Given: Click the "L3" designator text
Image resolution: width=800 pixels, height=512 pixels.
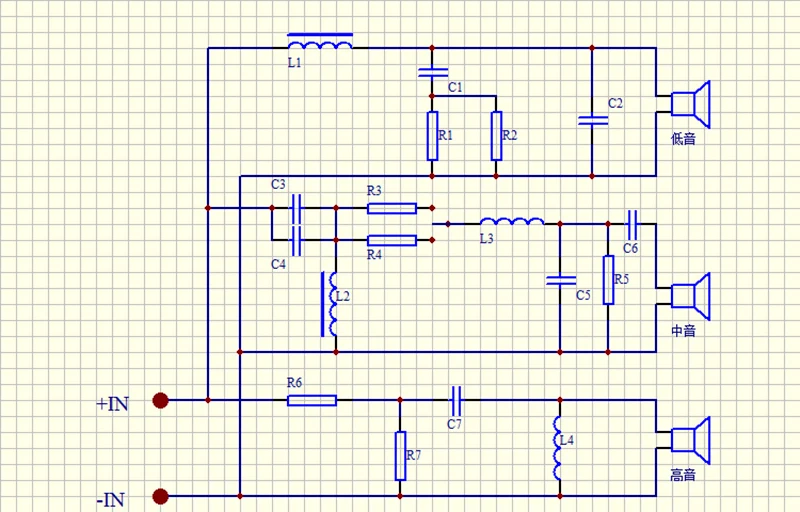Looking at the screenshot, I should (487, 239).
